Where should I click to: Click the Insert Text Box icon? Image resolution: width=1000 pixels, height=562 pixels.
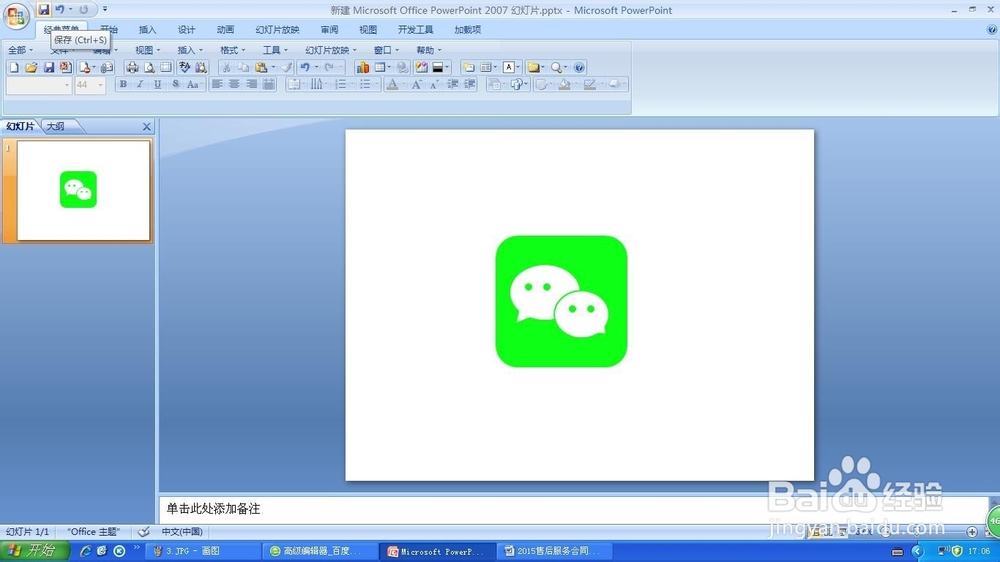coord(508,67)
